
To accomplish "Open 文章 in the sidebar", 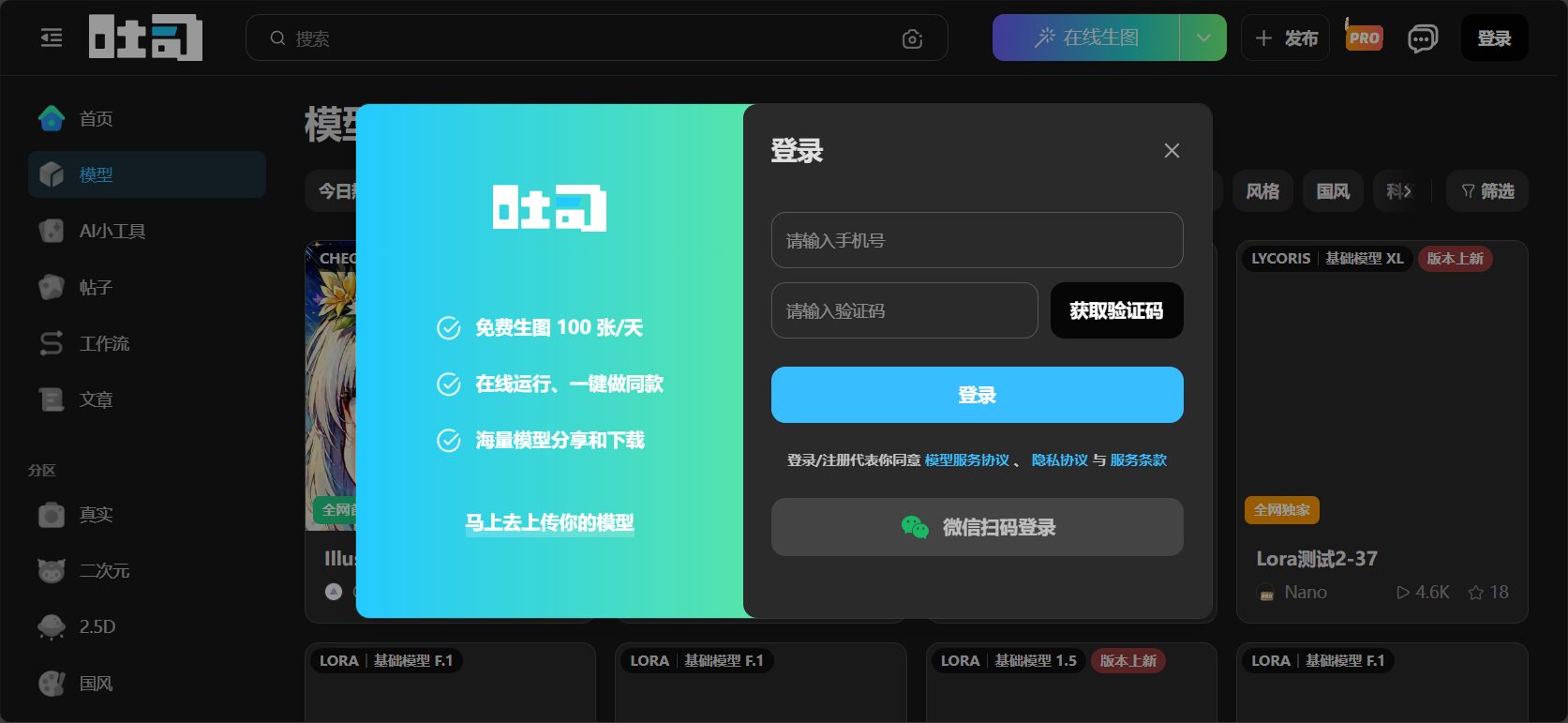I will coord(147,399).
